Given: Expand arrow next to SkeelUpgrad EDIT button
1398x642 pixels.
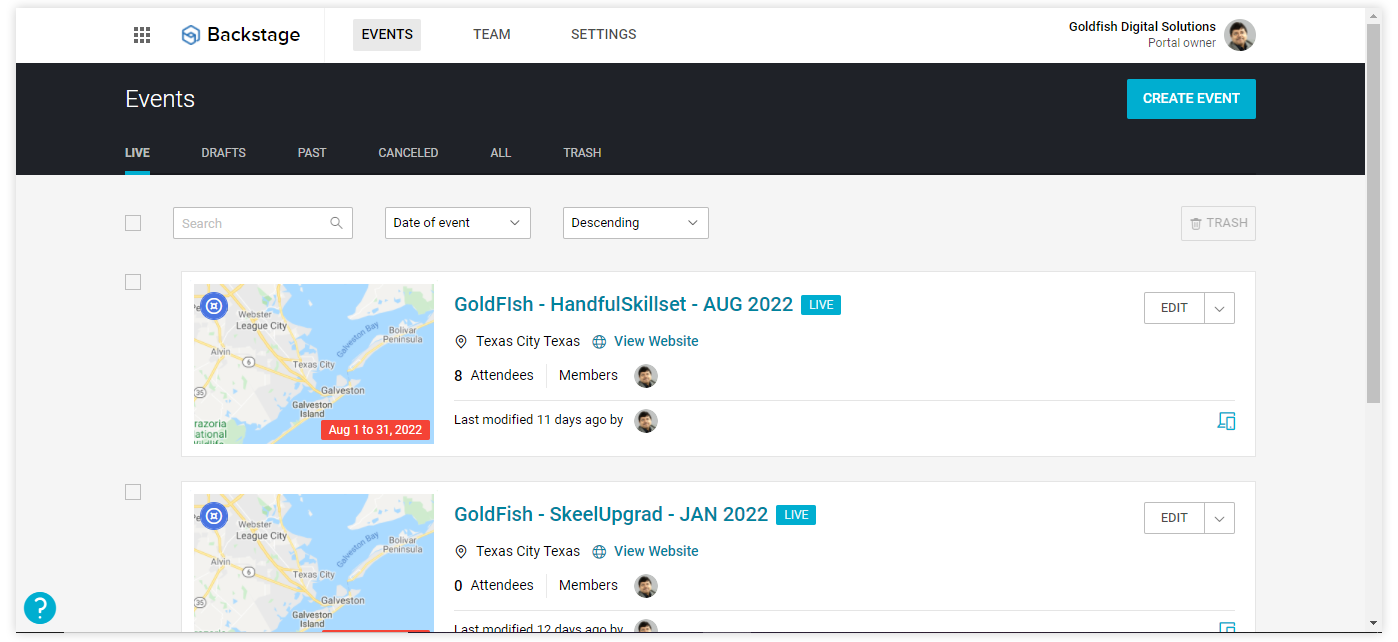Looking at the screenshot, I should coord(1220,518).
